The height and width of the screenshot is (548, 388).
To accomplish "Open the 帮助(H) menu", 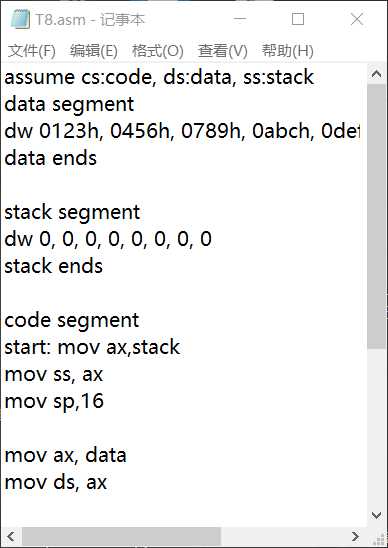I will point(287,51).
